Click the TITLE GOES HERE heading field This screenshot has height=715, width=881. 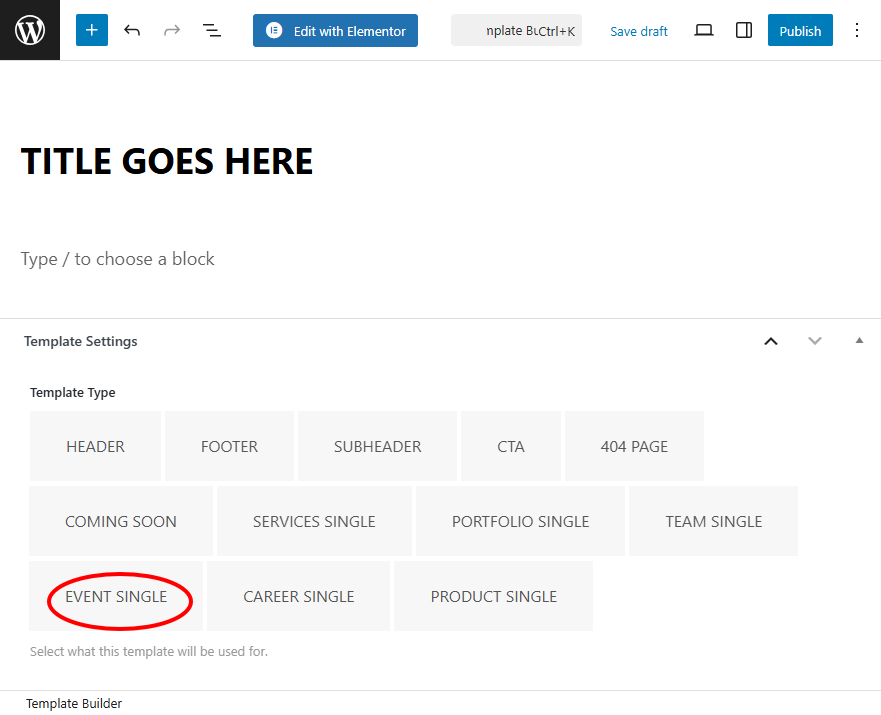pos(167,161)
